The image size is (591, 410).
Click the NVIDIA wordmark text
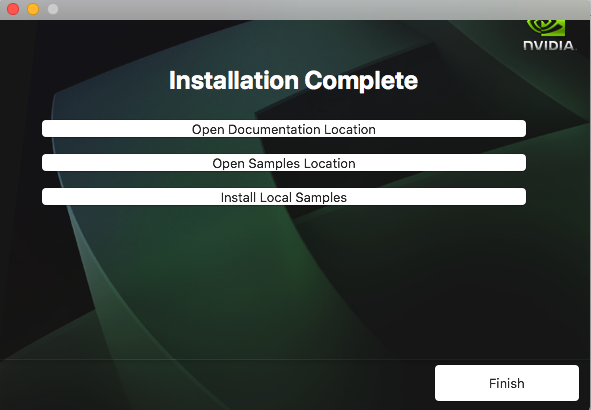[550, 46]
